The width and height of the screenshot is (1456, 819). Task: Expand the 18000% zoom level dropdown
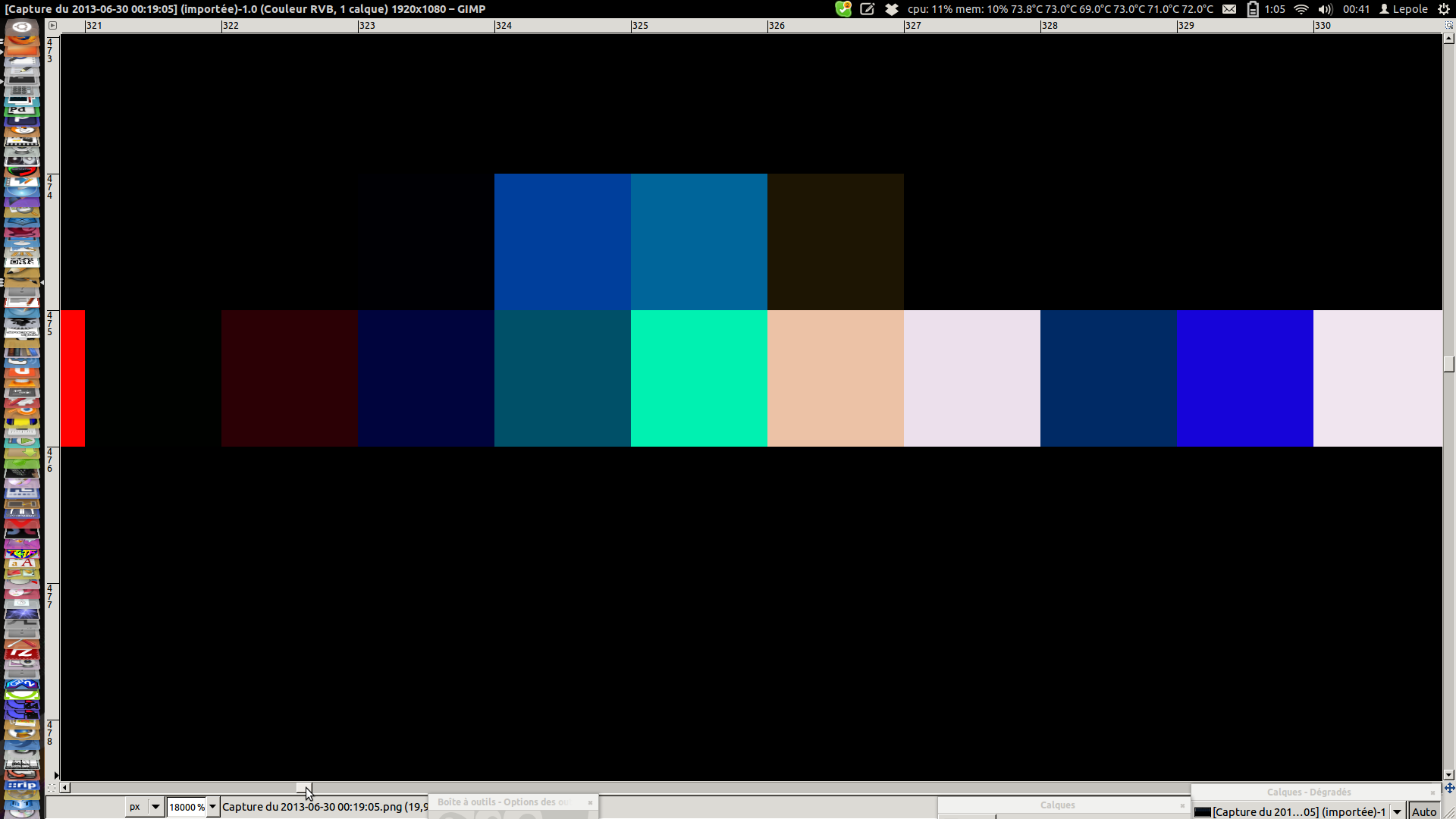[213, 807]
